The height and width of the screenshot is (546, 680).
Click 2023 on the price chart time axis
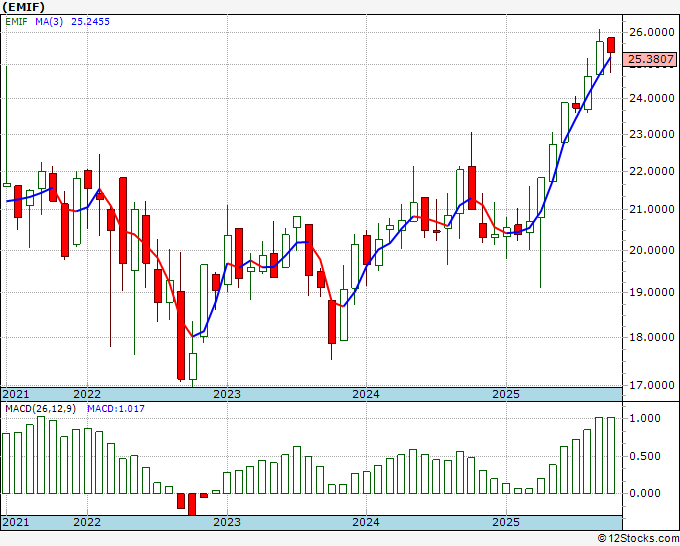(227, 394)
